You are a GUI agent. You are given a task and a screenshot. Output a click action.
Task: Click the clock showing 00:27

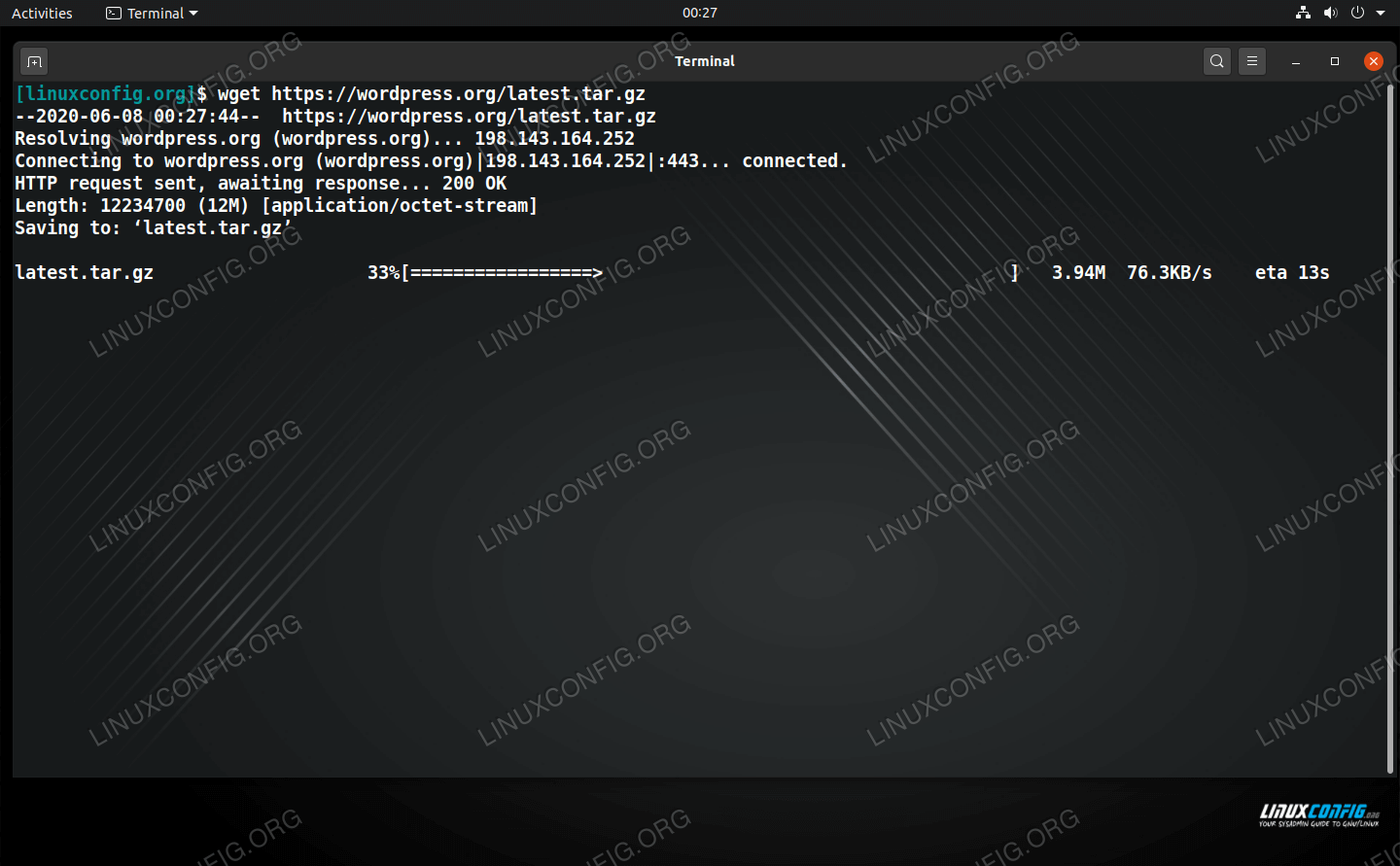700,13
